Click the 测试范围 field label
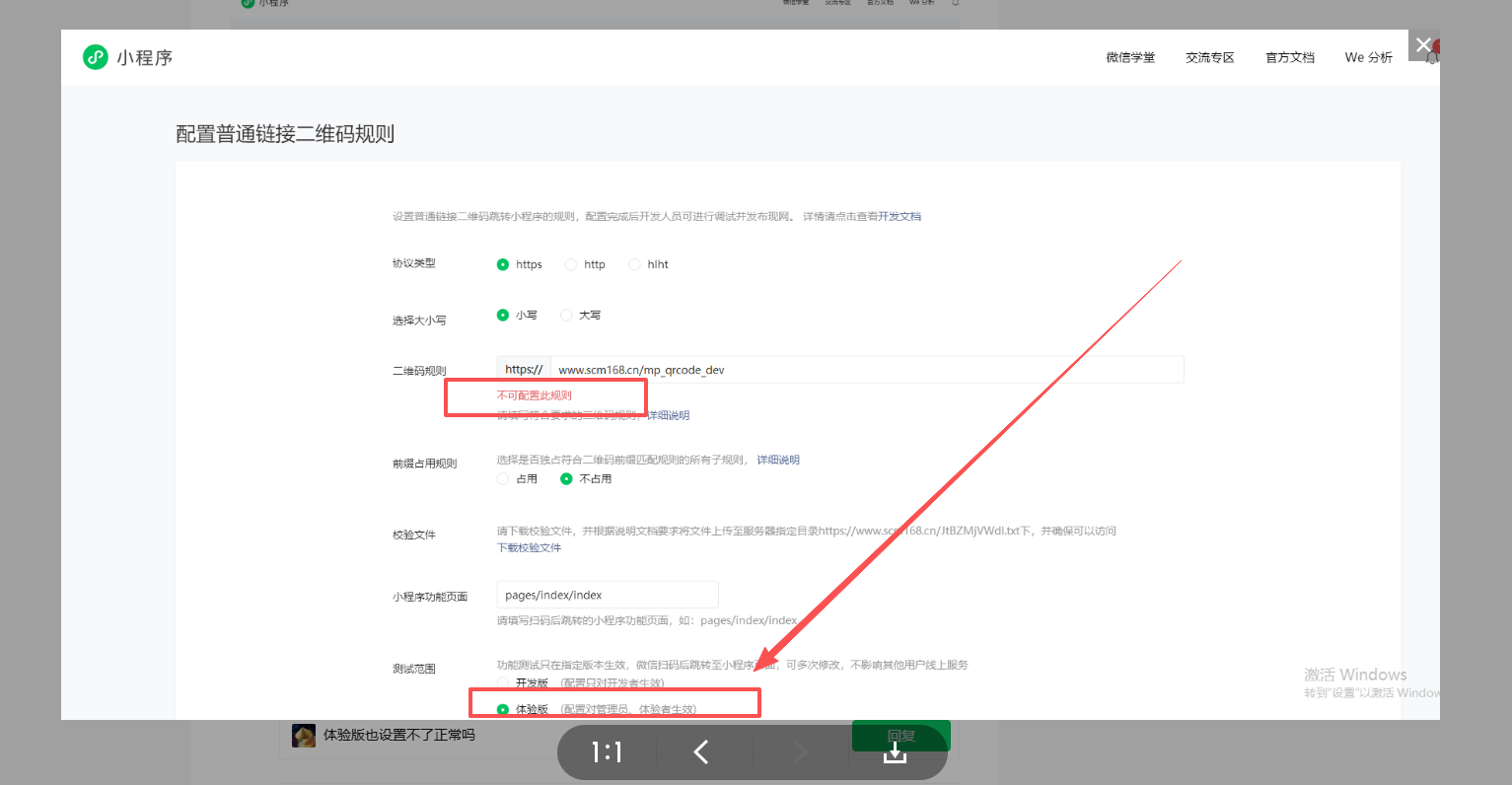 click(414, 669)
